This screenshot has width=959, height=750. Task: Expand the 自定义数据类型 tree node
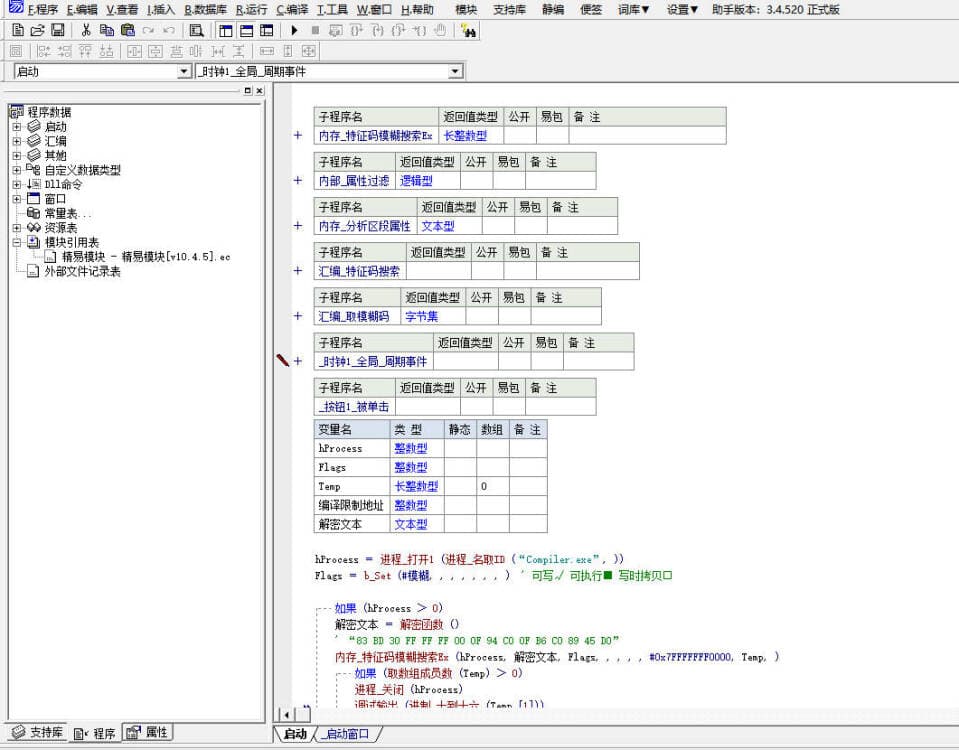point(16,170)
